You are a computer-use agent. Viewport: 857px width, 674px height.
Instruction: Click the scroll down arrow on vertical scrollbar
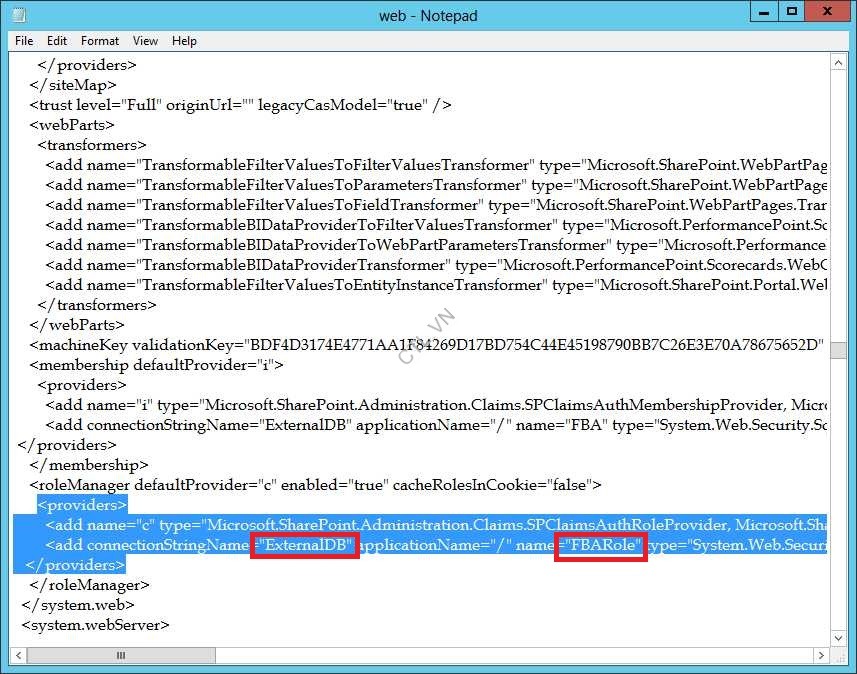click(838, 638)
